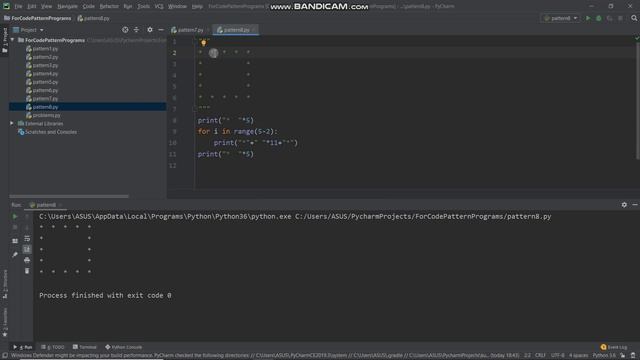Run pattern8 with the top toolbar play icon

click(x=588, y=18)
